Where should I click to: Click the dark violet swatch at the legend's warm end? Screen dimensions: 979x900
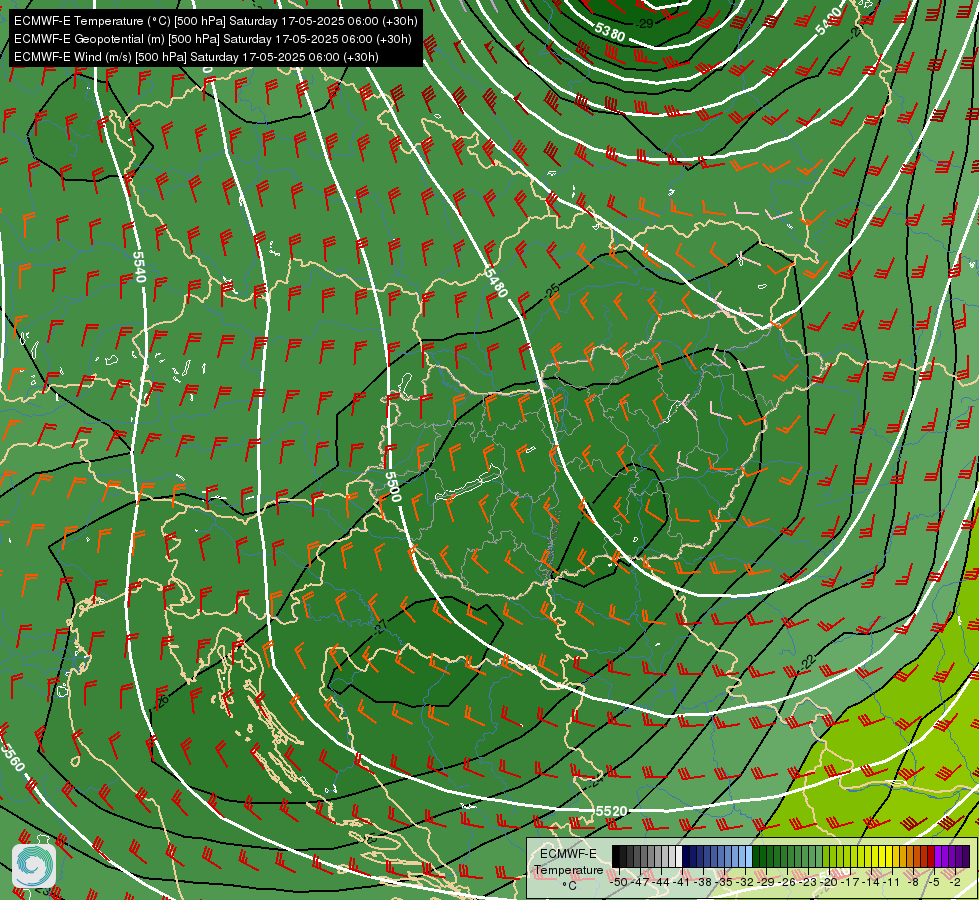pos(966,856)
